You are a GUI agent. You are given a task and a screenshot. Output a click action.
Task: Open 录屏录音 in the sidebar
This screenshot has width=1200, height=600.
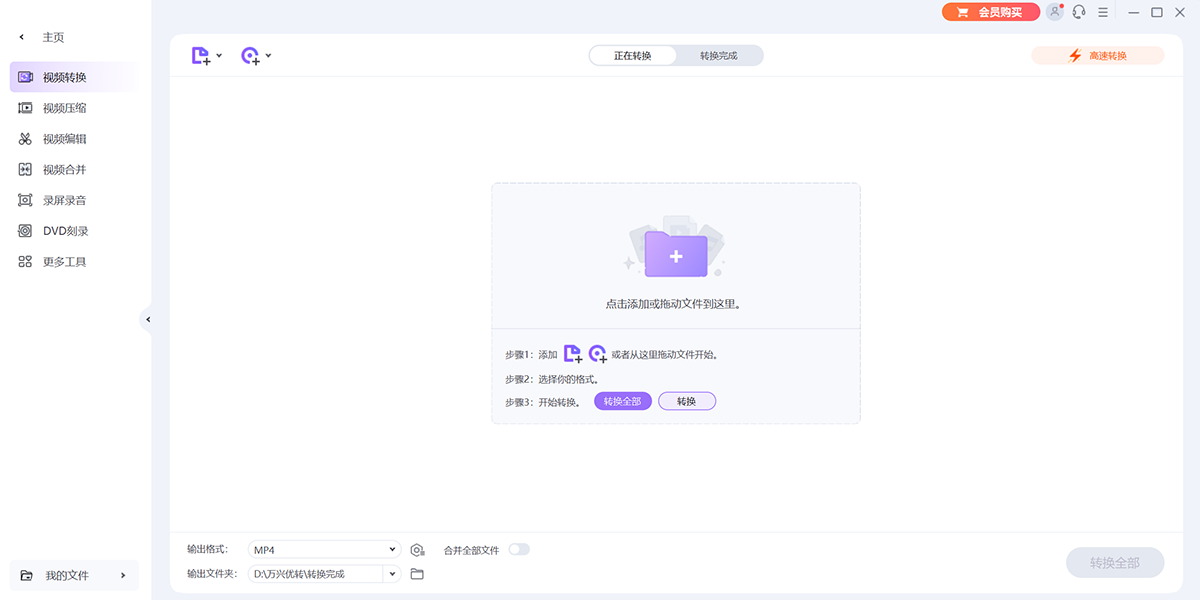[64, 200]
